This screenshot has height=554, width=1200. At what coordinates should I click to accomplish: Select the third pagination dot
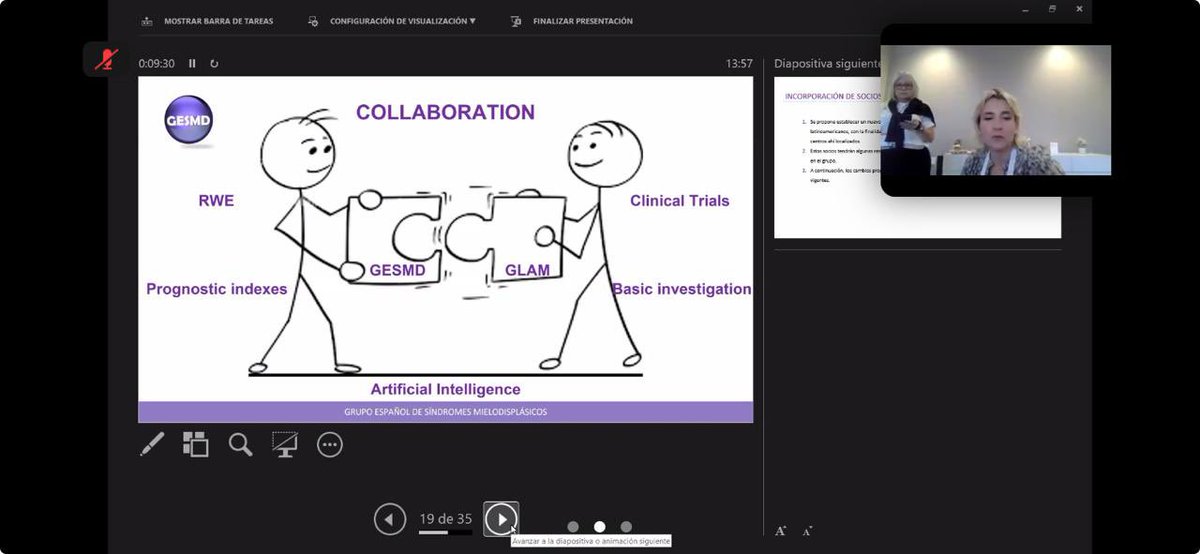pos(626,526)
